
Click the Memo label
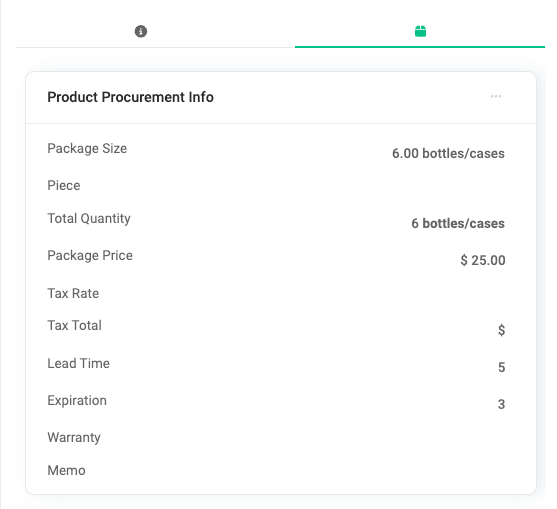[x=66, y=470]
